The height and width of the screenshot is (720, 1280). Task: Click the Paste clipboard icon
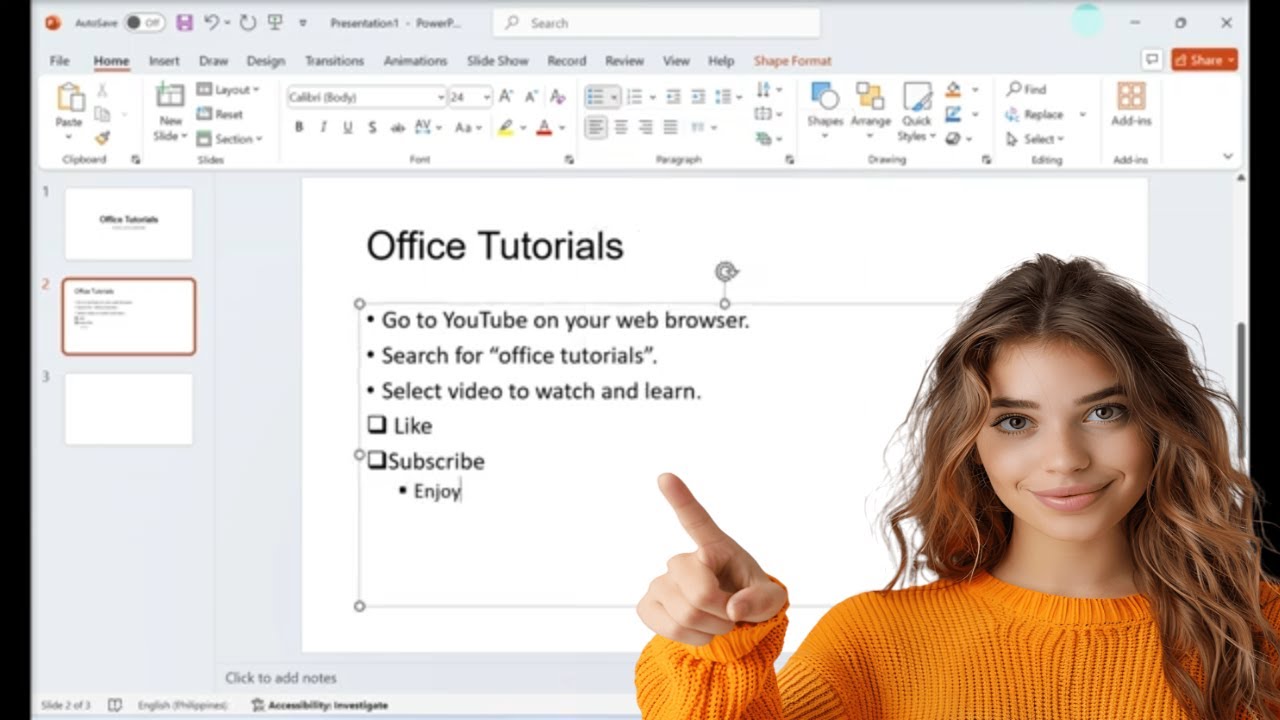70,98
